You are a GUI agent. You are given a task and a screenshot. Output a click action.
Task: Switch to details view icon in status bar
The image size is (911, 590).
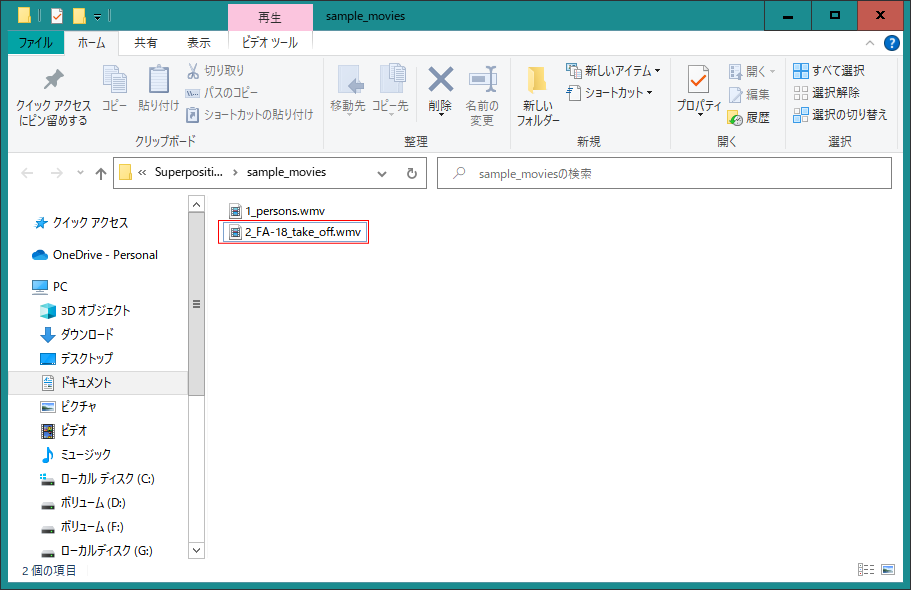(866, 570)
